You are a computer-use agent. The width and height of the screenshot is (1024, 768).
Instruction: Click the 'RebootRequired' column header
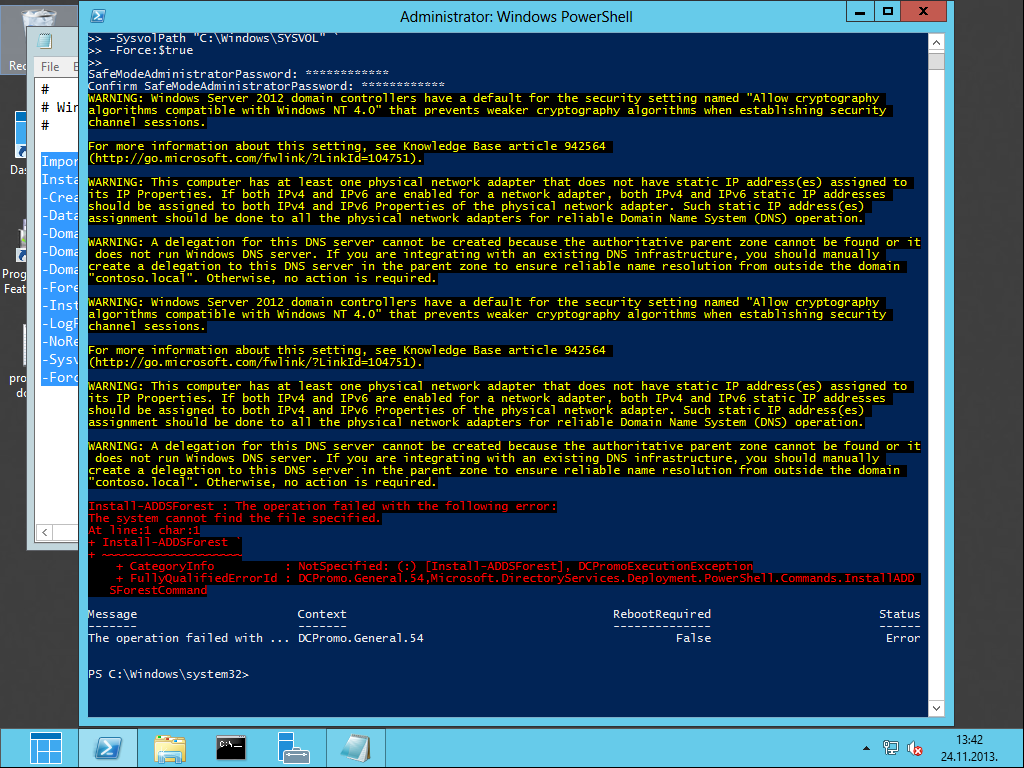(x=662, y=614)
